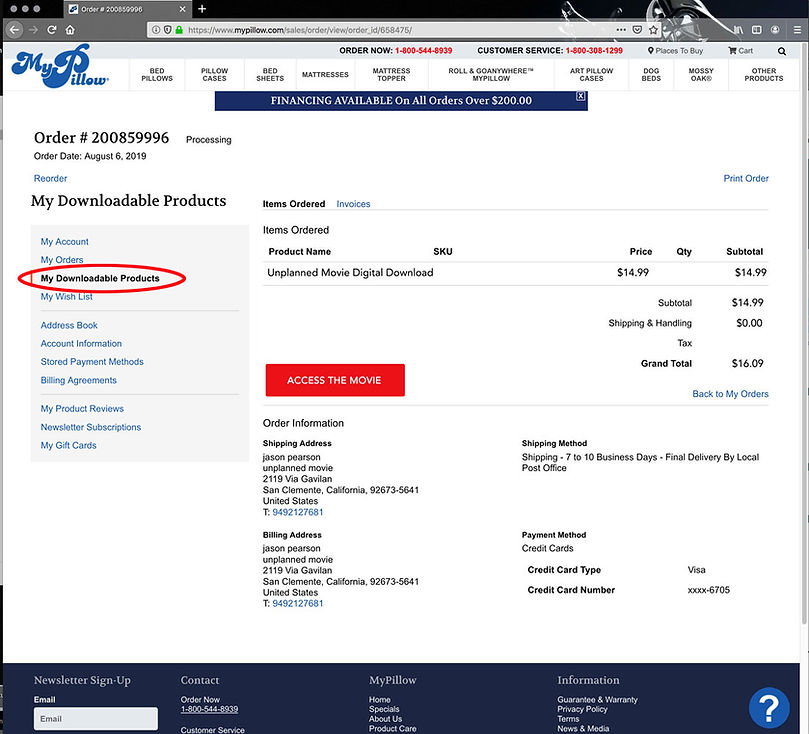Click the MyPillow logo

coord(59,66)
